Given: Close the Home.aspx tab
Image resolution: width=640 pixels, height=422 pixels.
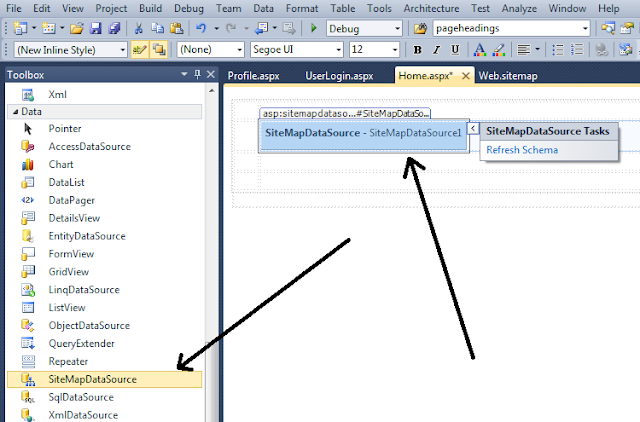Looking at the screenshot, I should 465,76.
